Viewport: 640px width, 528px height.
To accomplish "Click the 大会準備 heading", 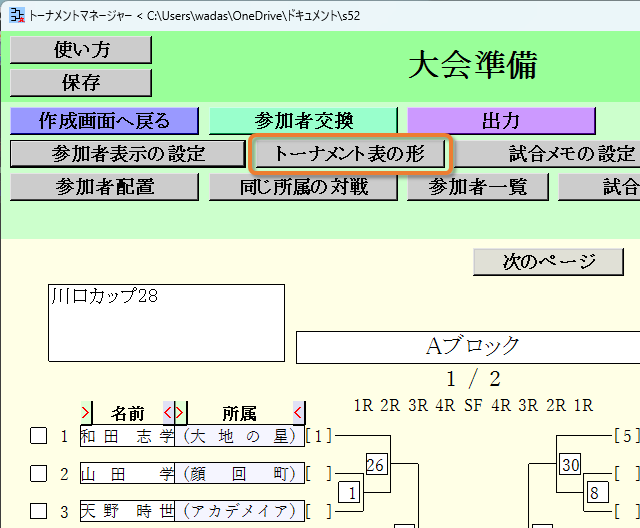I will coord(473,65).
